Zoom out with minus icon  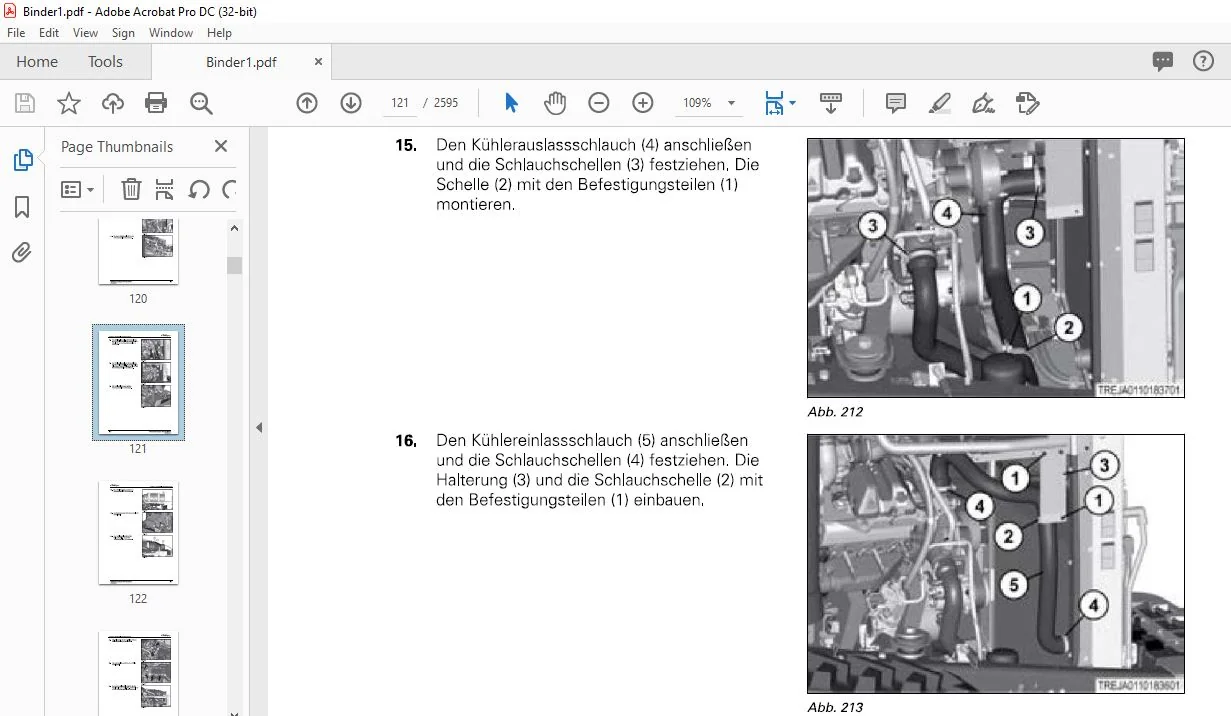tap(599, 103)
